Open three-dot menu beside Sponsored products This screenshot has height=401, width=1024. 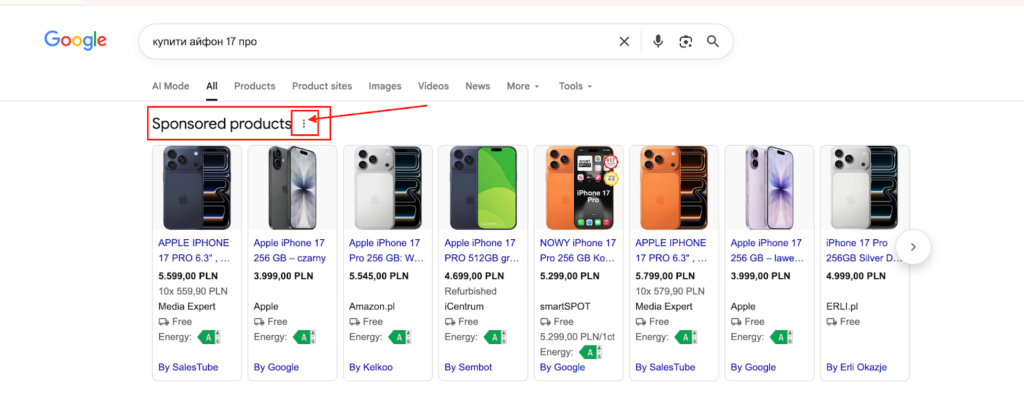point(305,123)
